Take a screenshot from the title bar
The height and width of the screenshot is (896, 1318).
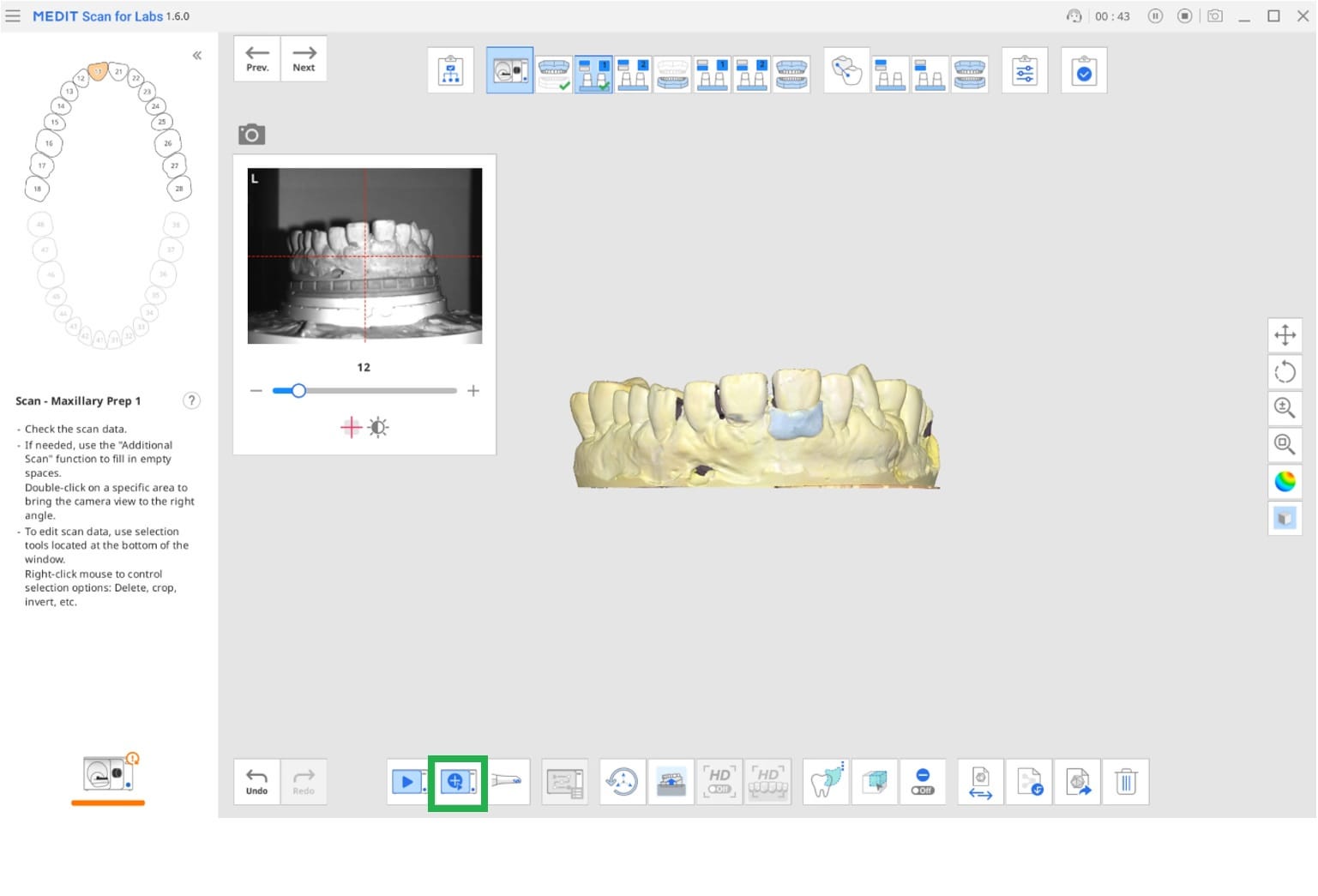1215,16
